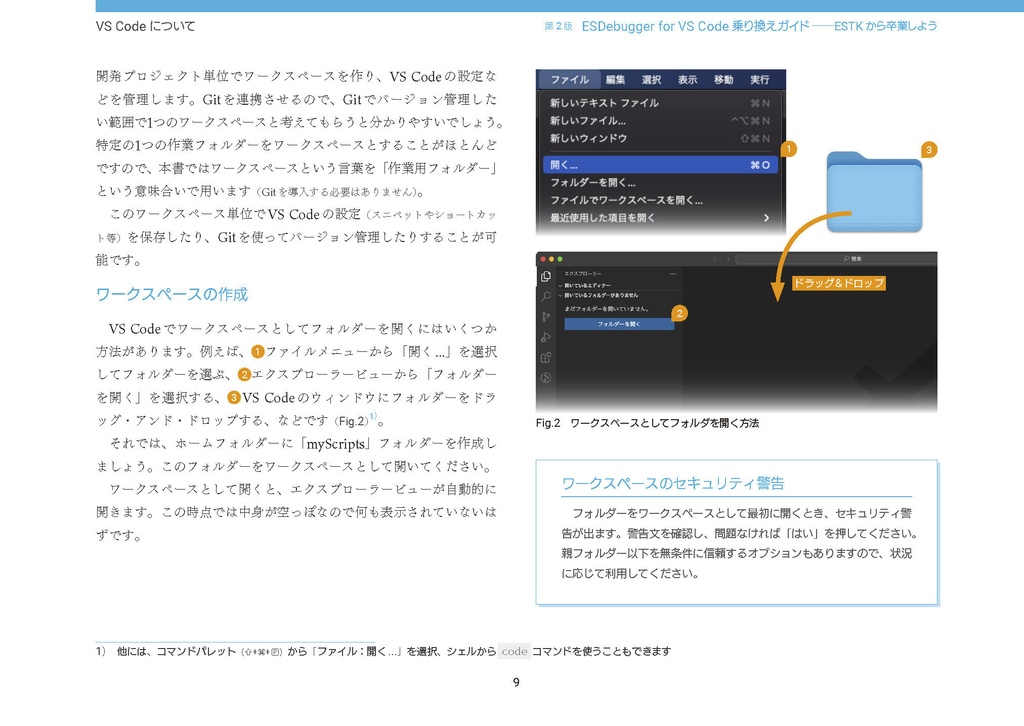Open the Extensions view icon
This screenshot has width=1024, height=726.
tap(545, 356)
